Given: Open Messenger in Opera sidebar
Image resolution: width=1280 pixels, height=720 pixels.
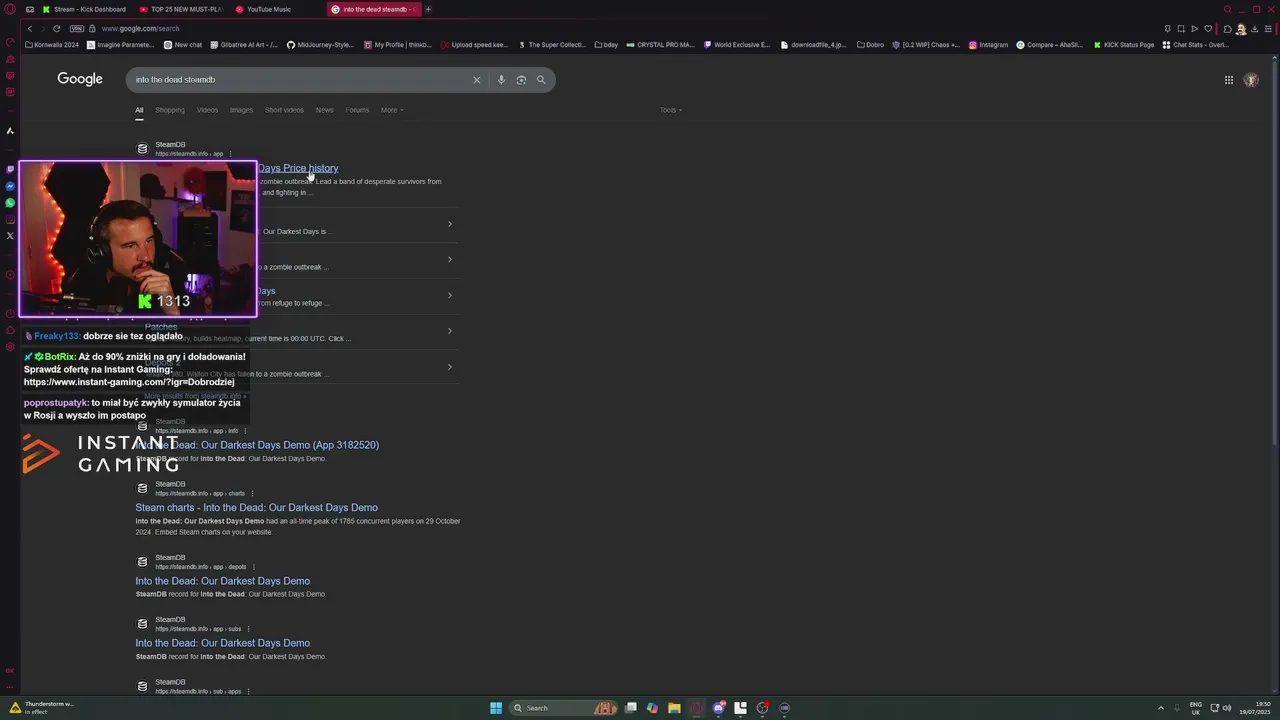Looking at the screenshot, I should 10,186.
